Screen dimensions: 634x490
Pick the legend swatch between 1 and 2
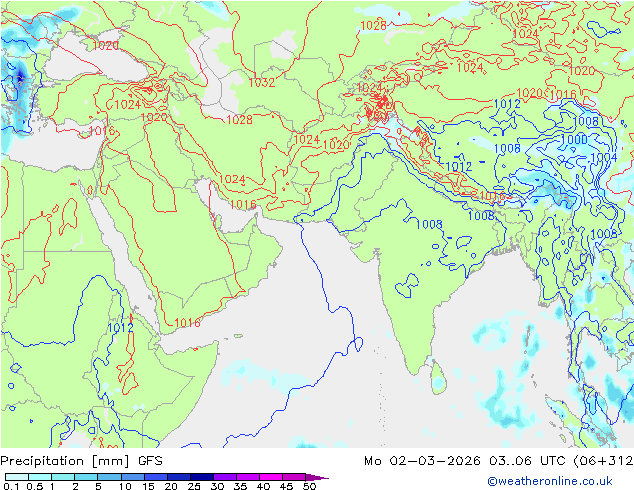click(63, 477)
